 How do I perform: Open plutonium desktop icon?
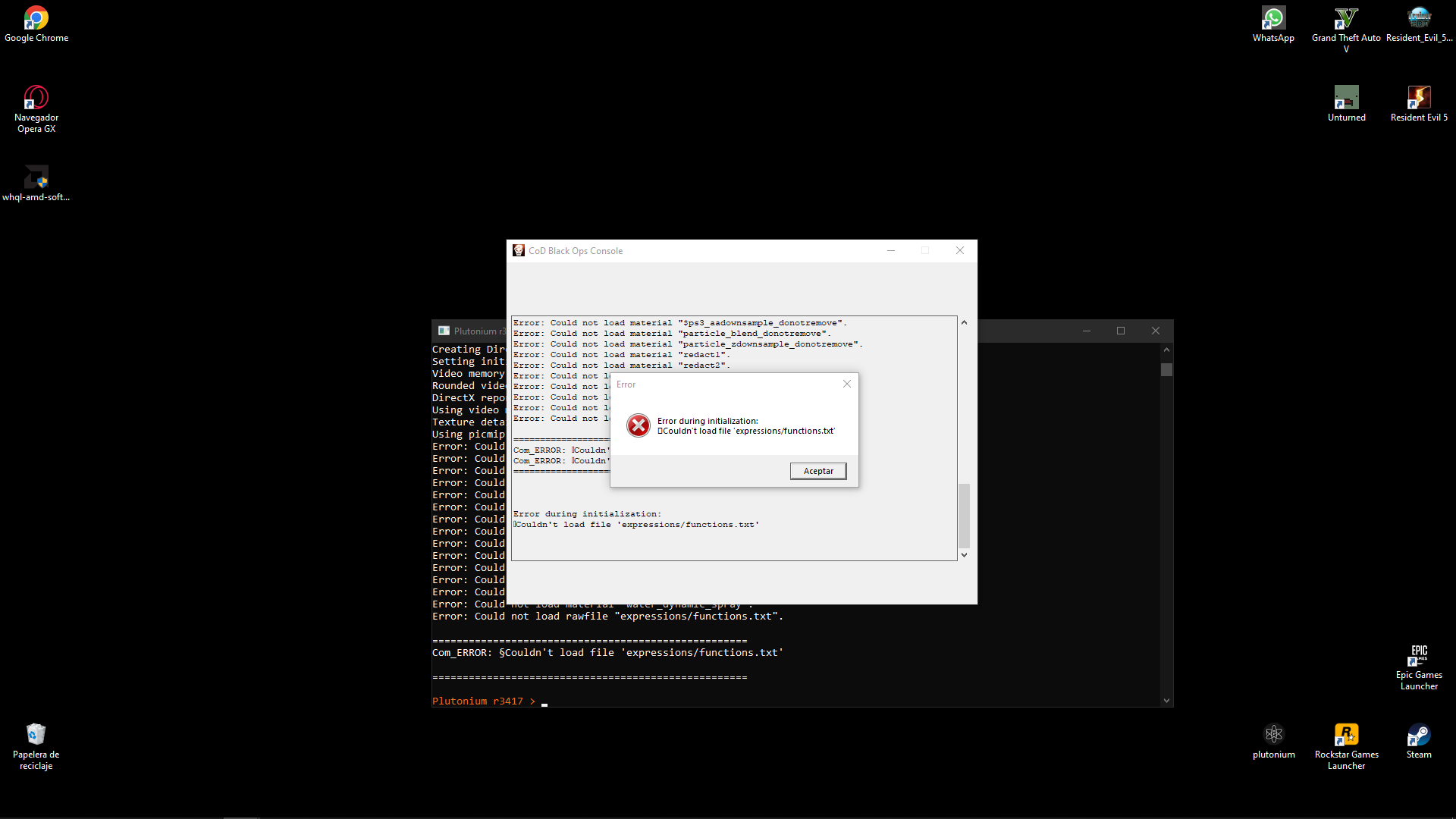(x=1273, y=741)
